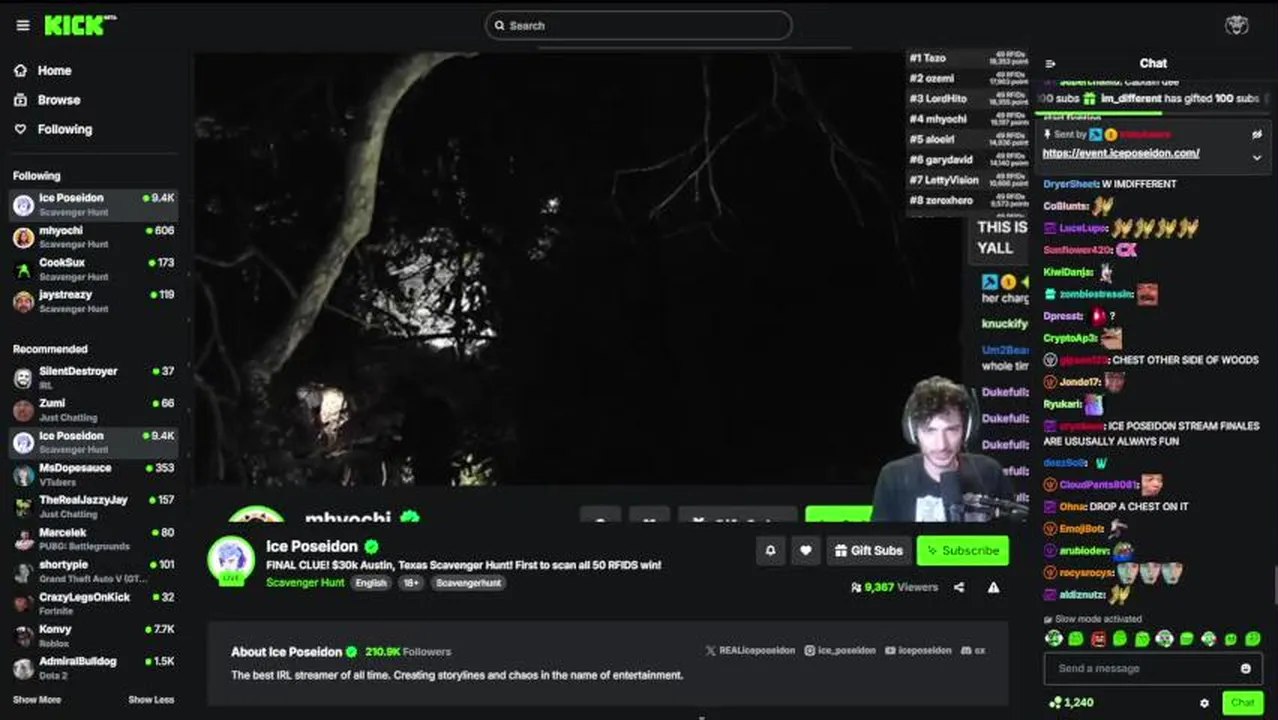This screenshot has height=720, width=1278.
Task: Click DryerSheet username in chat
Action: (x=1070, y=184)
